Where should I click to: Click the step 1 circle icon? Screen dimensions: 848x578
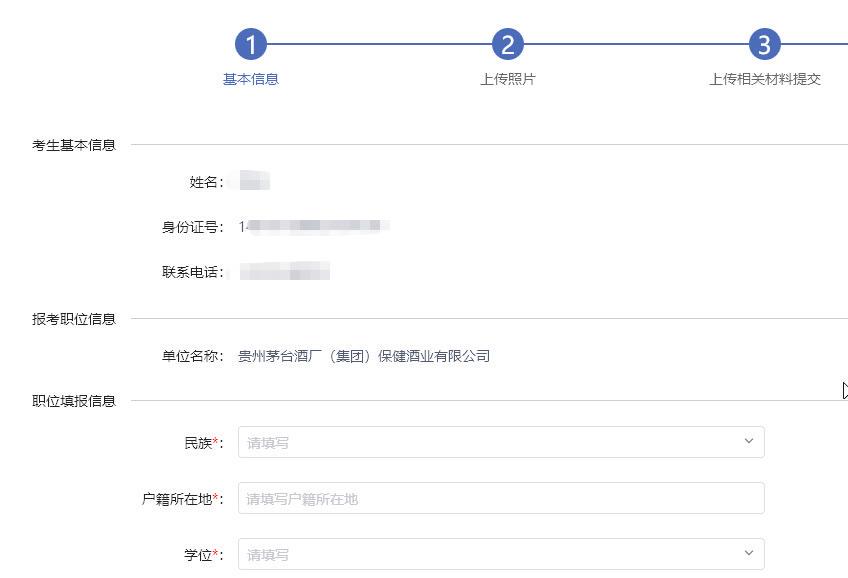tap(251, 44)
